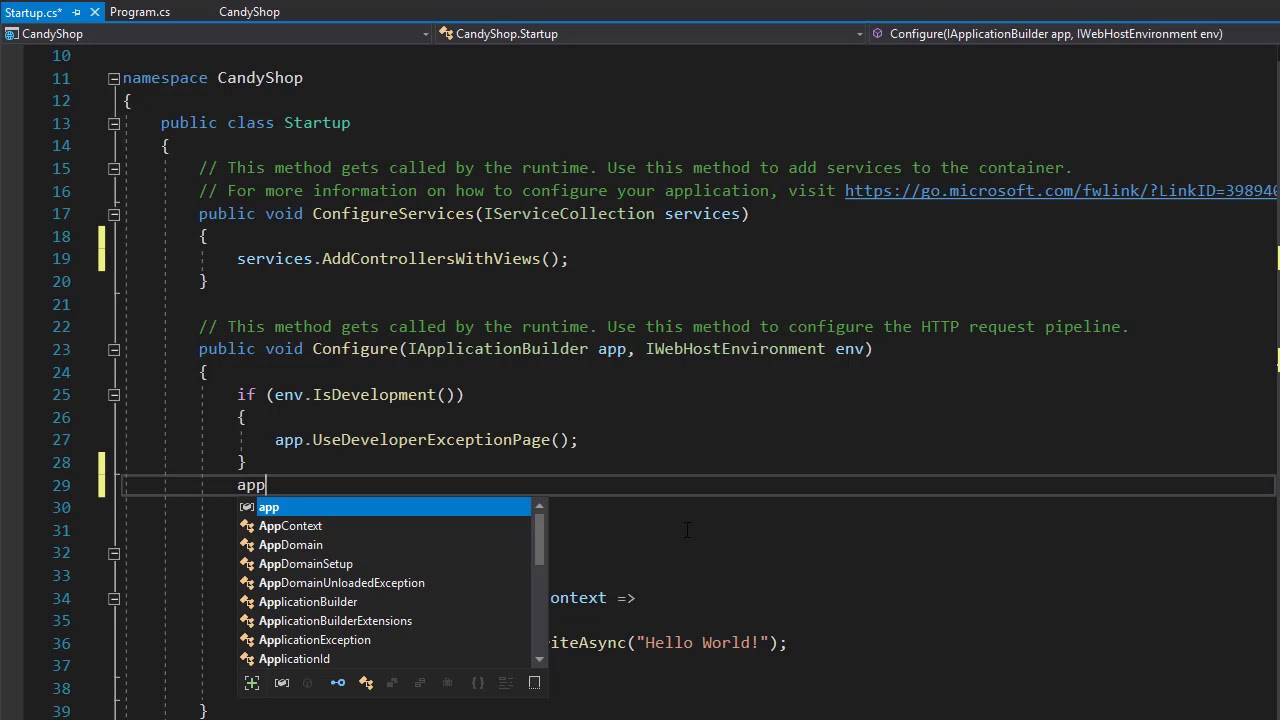
Task: Choose ApplicationId completion entry
Action: [x=385, y=659]
